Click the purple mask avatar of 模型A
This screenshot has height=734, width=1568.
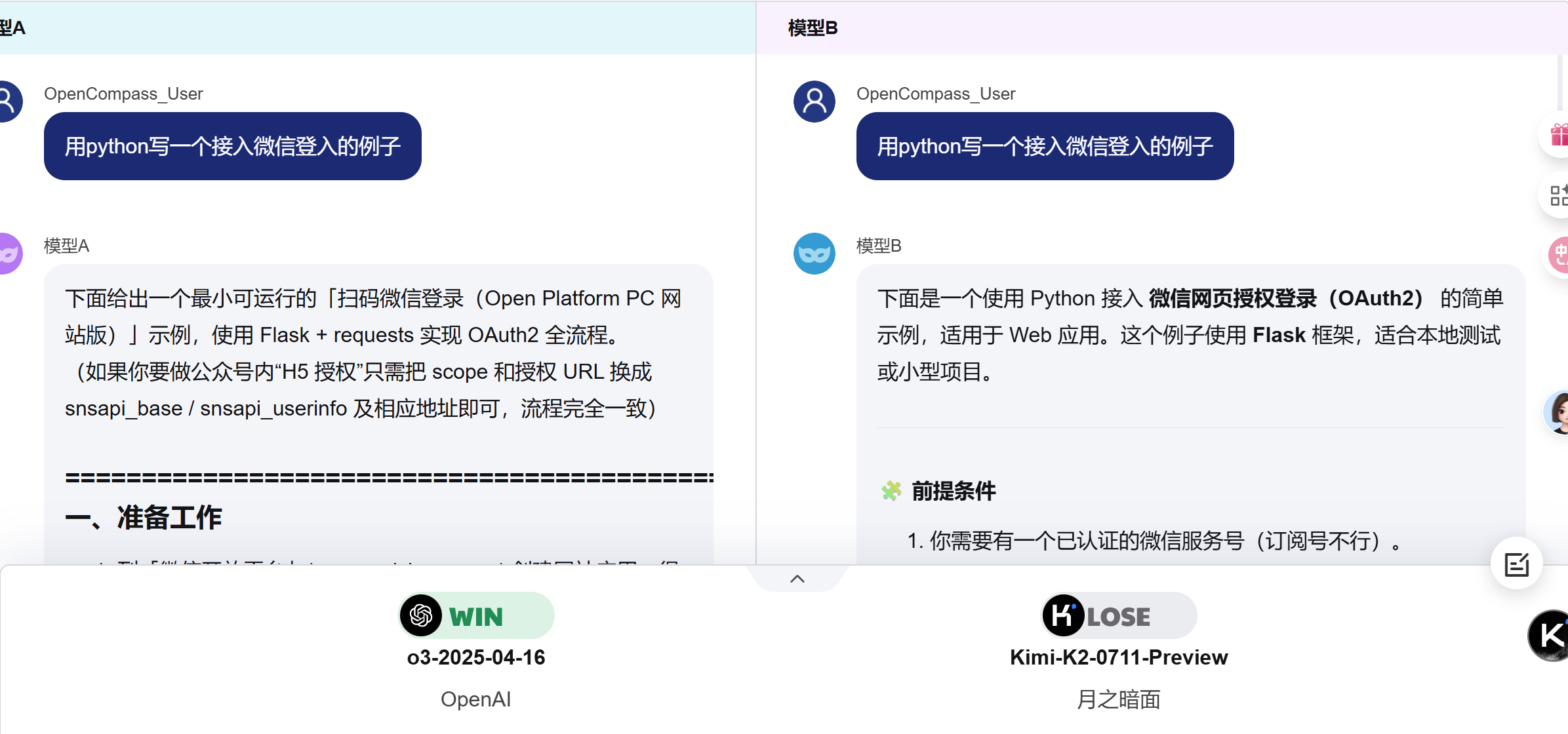[x=8, y=254]
